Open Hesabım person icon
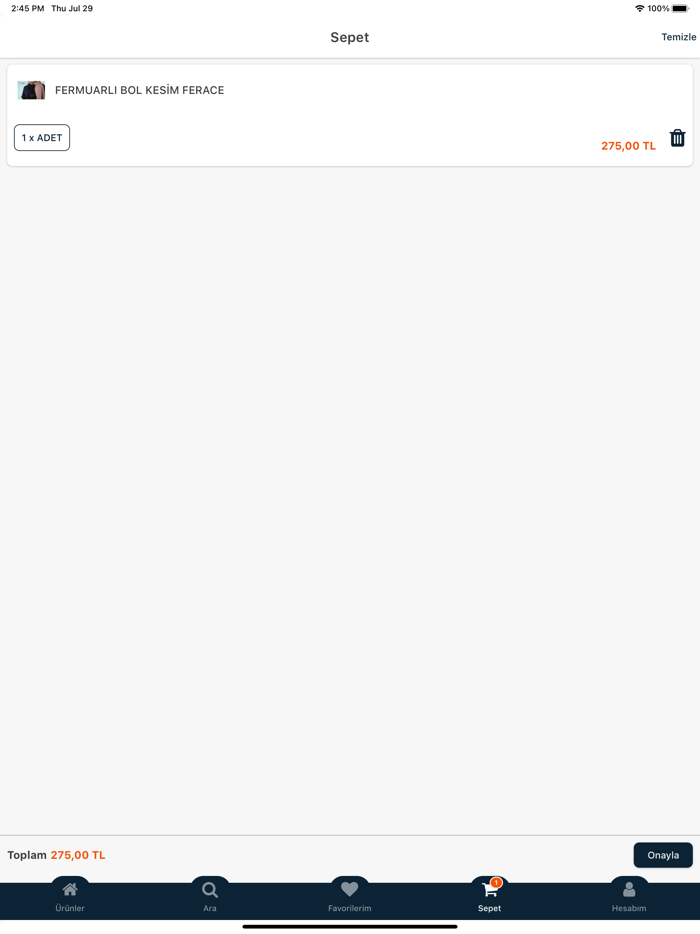Viewport: 700px width, 934px height. (629, 889)
